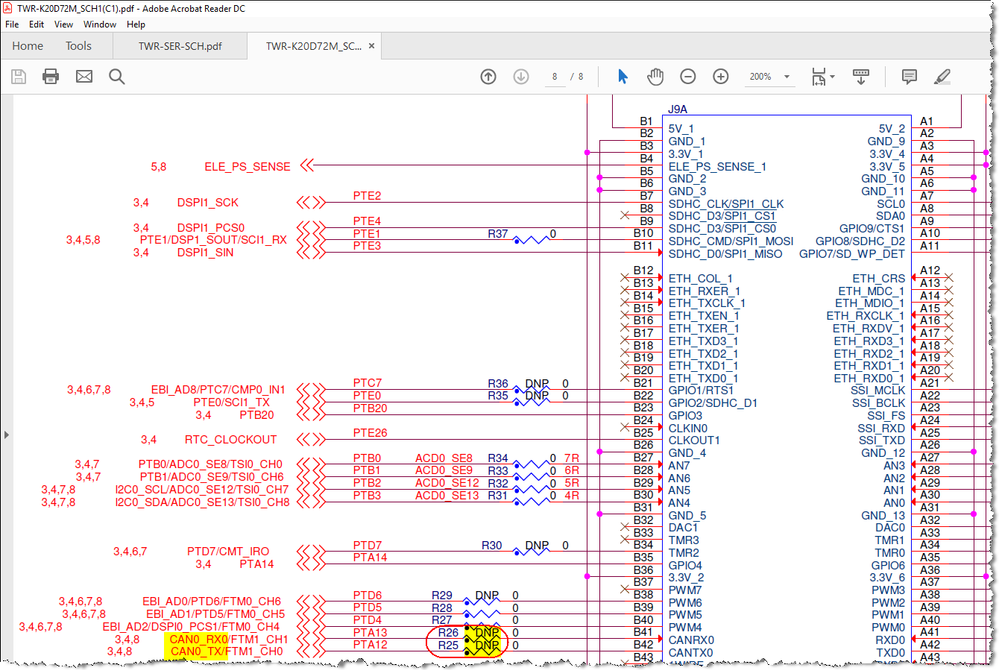Activate the Find search magnifier

116,76
